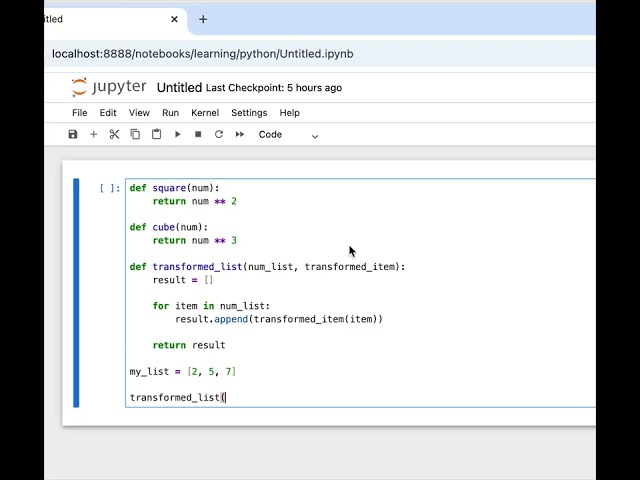Restart the kernel with the circular arrow
Viewport: 640px width, 480px height.
coord(219,134)
